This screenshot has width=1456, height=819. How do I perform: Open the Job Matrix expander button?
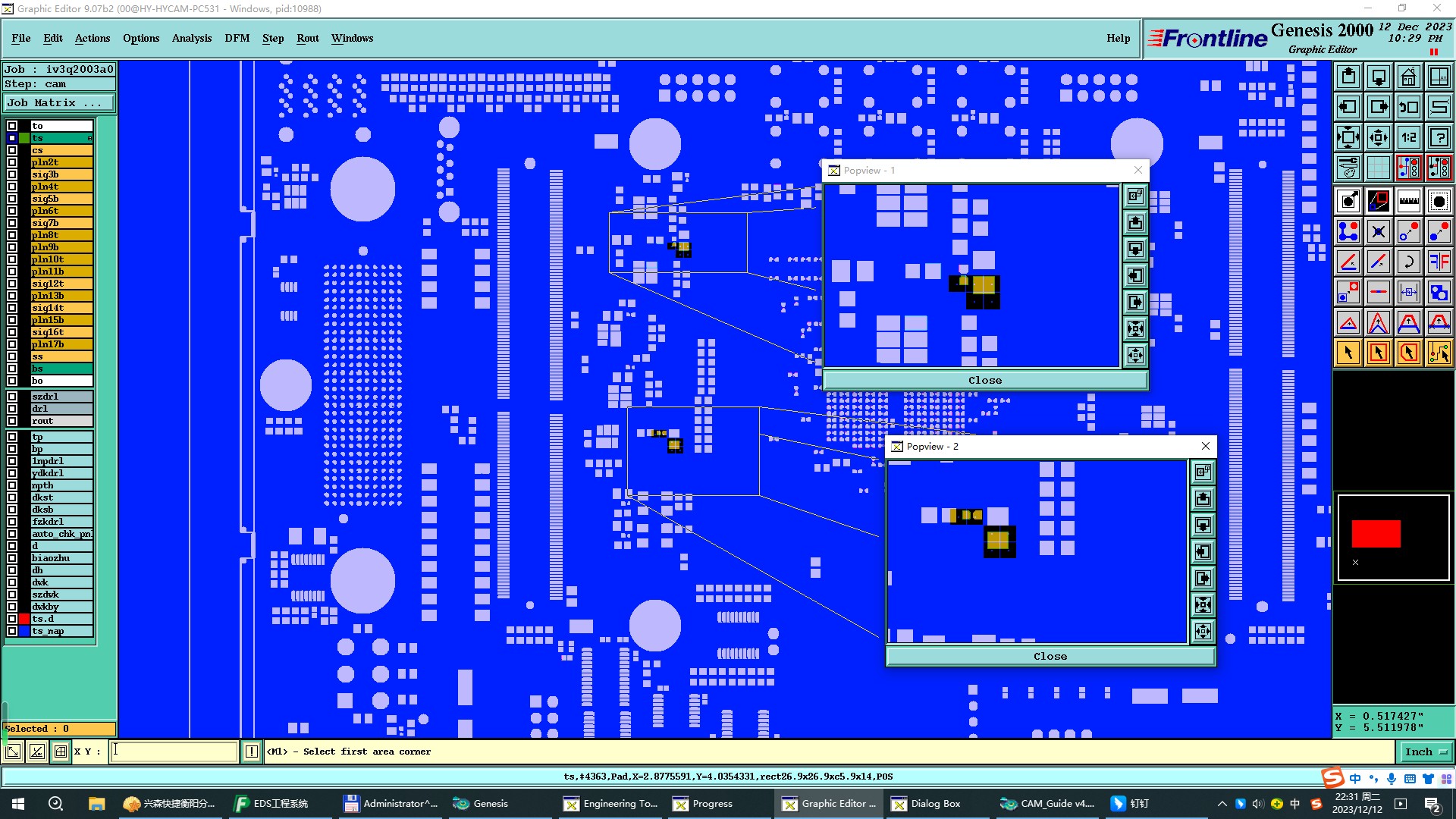click(59, 103)
